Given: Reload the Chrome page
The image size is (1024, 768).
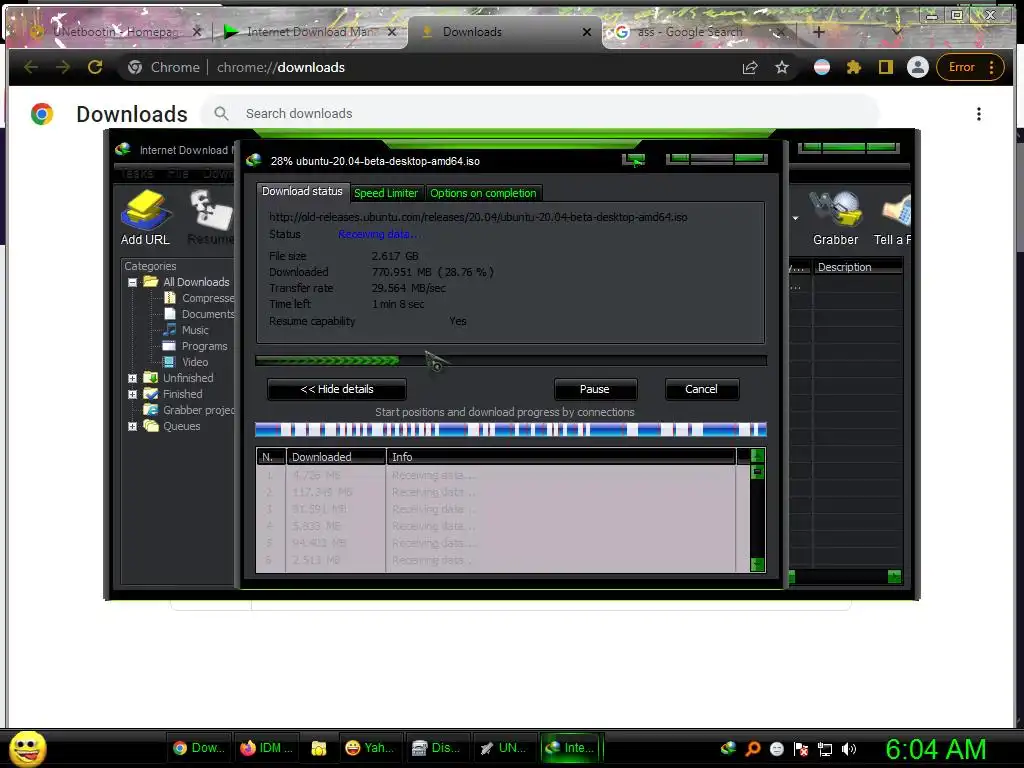Looking at the screenshot, I should (x=95, y=67).
